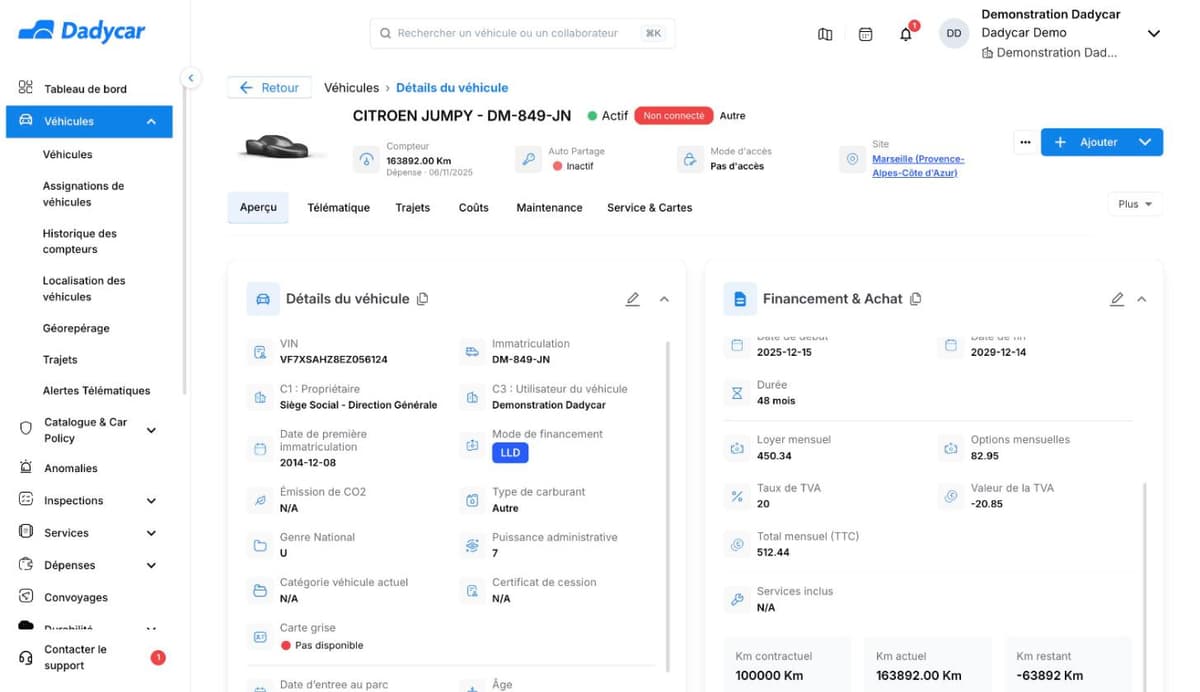Viewport: 1200px width, 692px height.
Task: Go back with the Retour button
Action: click(269, 88)
